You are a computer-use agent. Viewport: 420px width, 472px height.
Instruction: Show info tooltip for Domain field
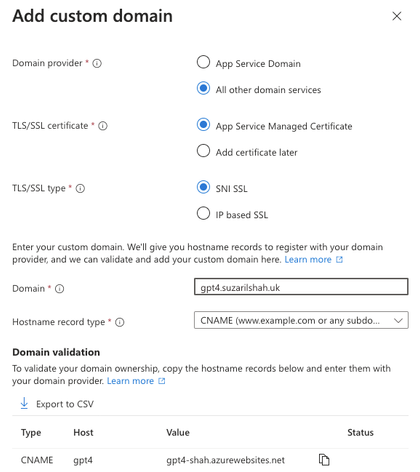60,289
